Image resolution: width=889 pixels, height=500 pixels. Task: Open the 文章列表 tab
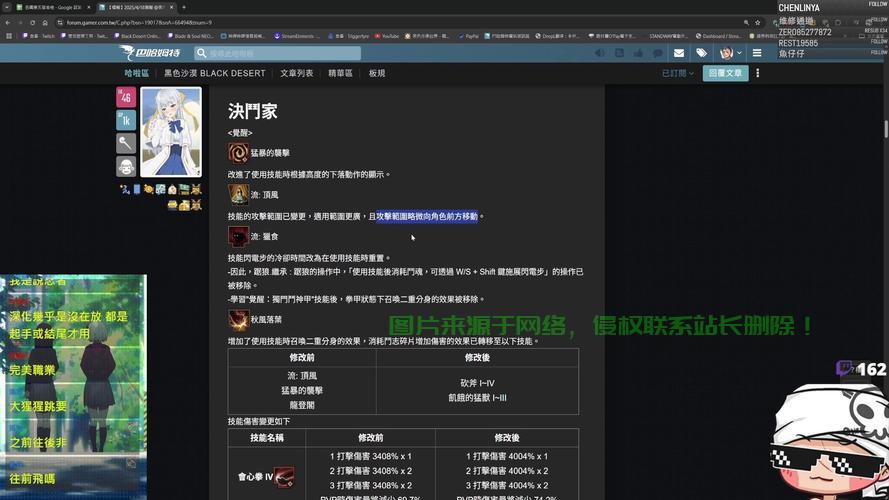[297, 73]
